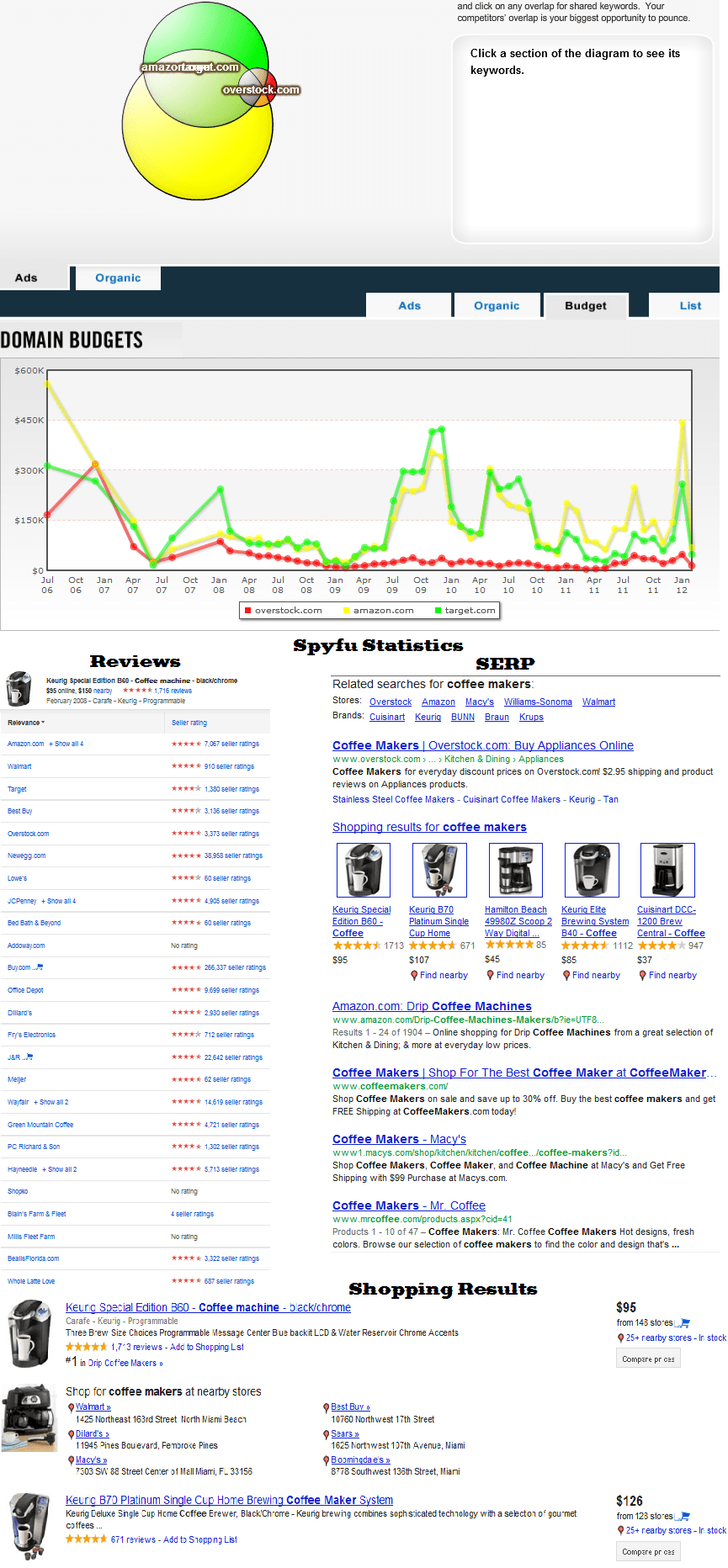Click '38,958 seller ratings' in the Newegg.com row

(233, 856)
